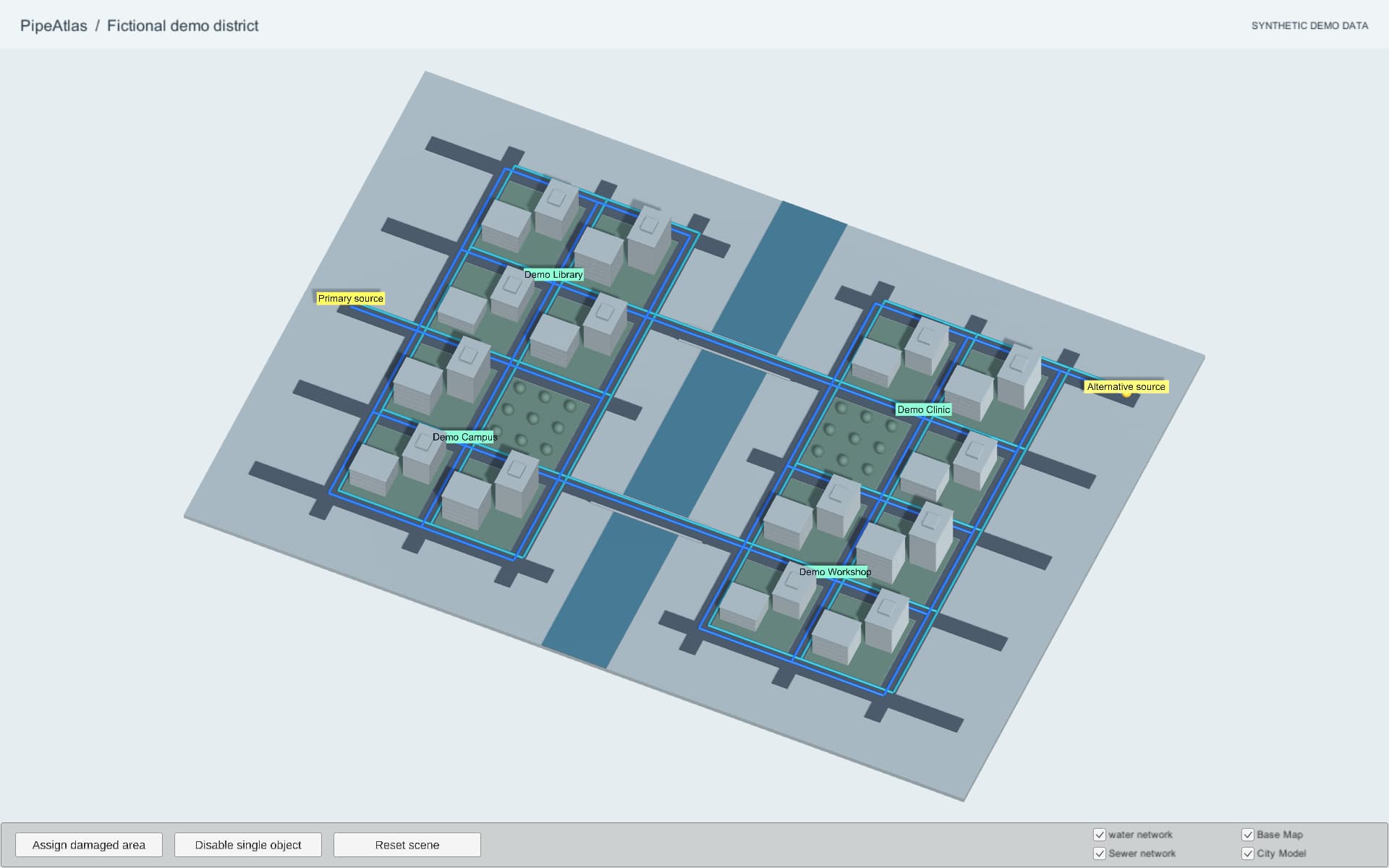This screenshot has height=868, width=1389.
Task: Click the Demo Library label
Action: click(x=553, y=275)
